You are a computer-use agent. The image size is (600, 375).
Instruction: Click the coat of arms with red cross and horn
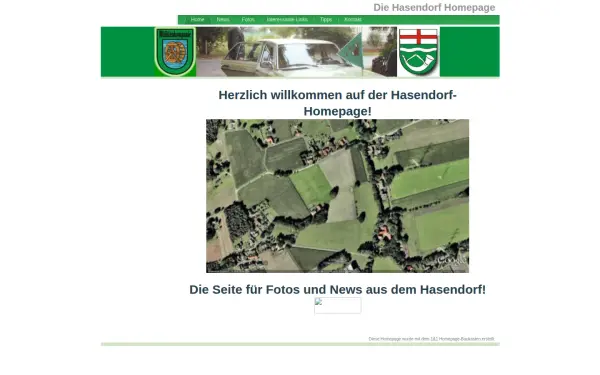tap(418, 52)
